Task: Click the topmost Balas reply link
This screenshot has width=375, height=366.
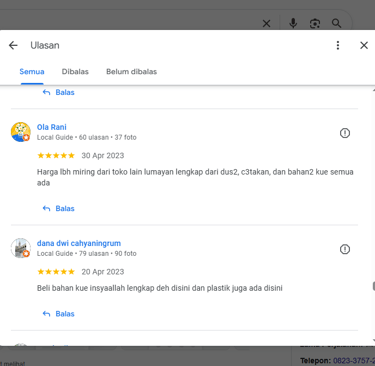Action: pyautogui.click(x=59, y=93)
